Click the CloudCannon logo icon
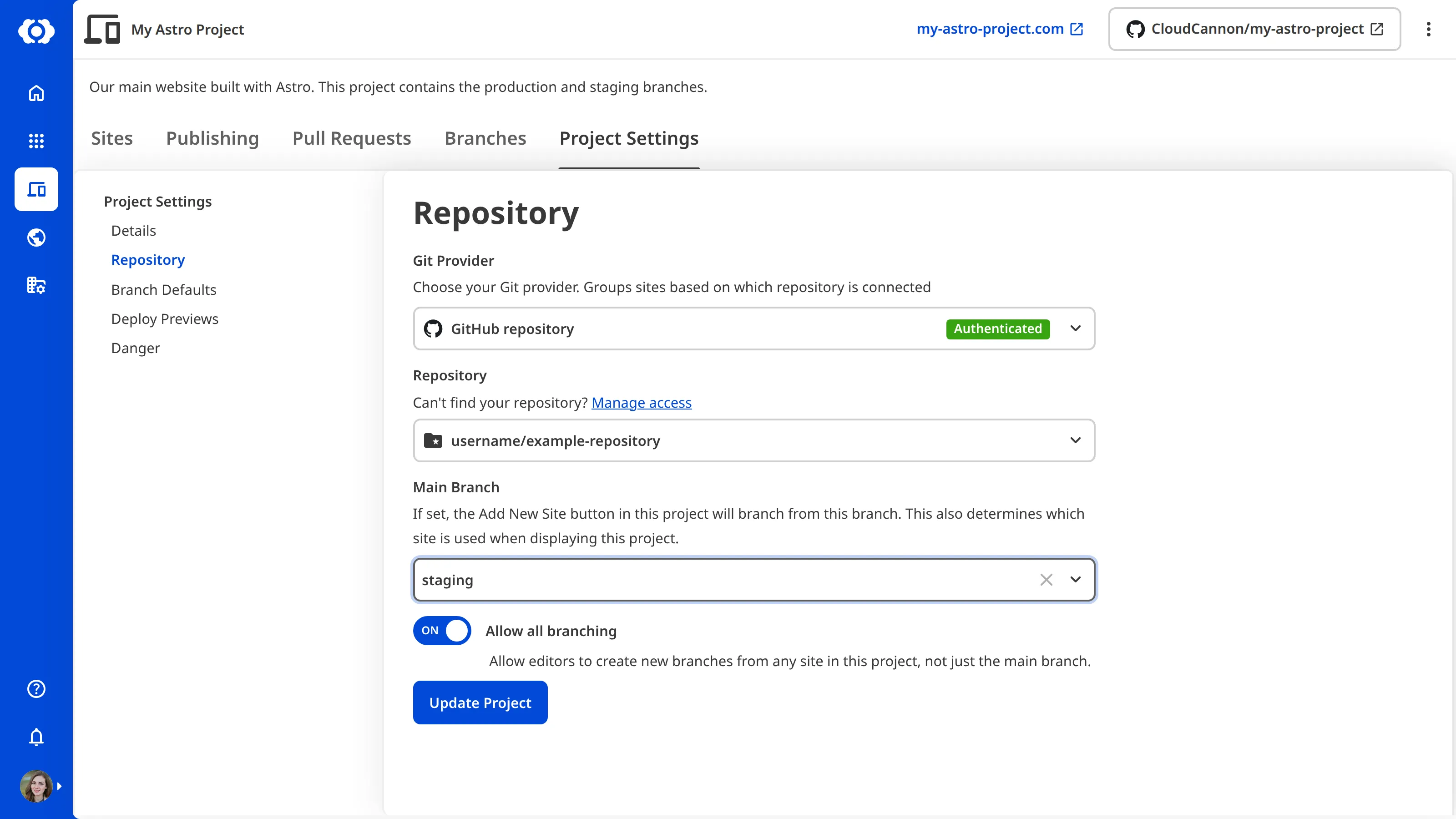This screenshot has height=819, width=1456. (36, 30)
